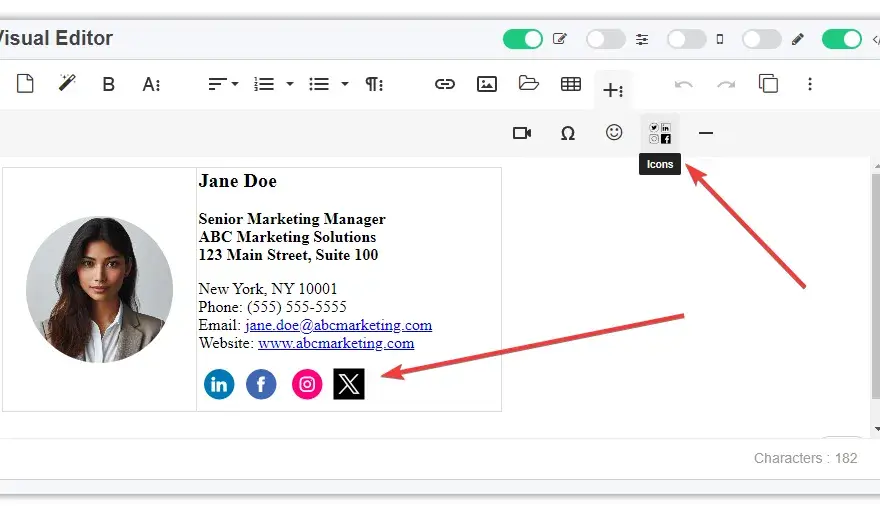Click the jane.doe@abcmarketing.com email link
880x514 pixels.
tap(338, 325)
